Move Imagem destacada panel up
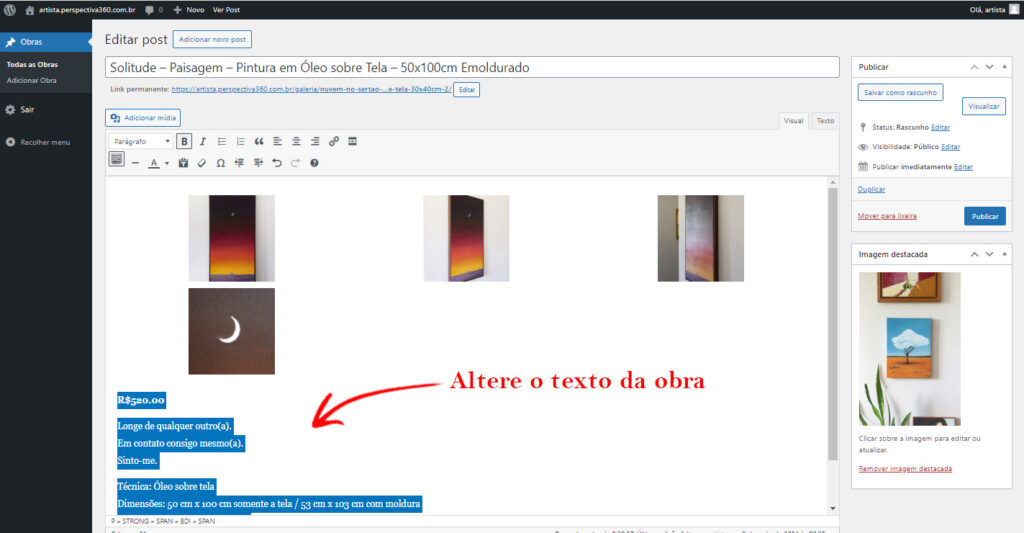This screenshot has height=533, width=1024. click(x=974, y=254)
